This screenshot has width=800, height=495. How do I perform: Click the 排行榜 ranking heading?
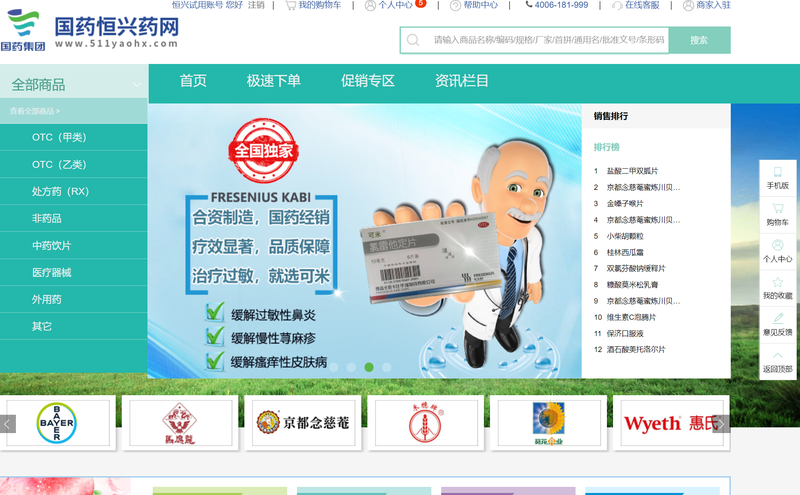click(x=606, y=147)
